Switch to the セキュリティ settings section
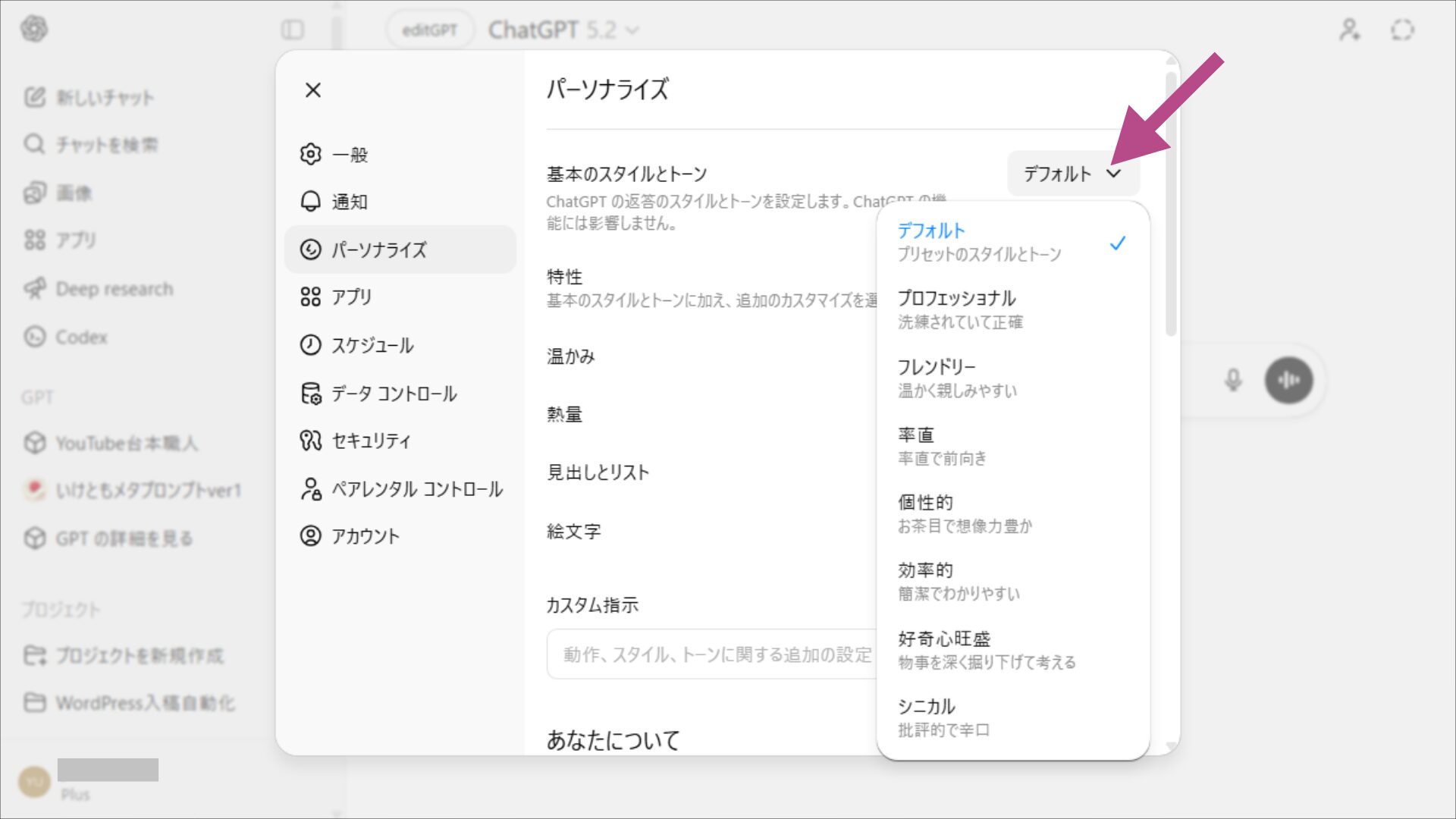Viewport: 1456px width, 819px height. coord(372,440)
